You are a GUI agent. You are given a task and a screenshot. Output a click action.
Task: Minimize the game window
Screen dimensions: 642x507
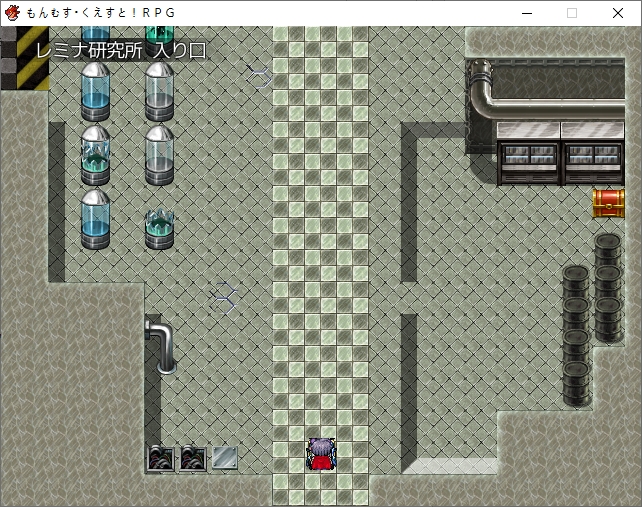point(527,13)
